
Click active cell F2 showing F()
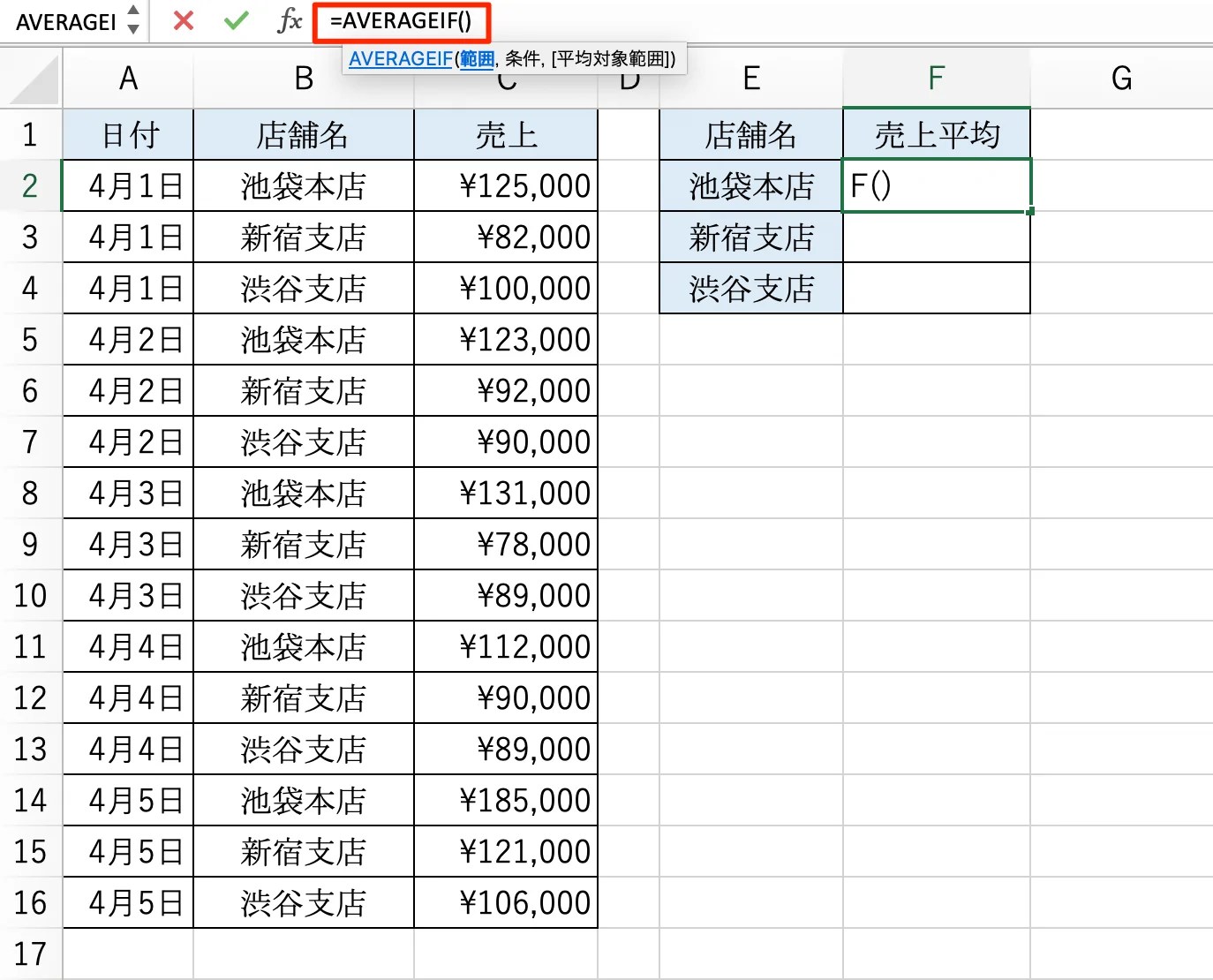point(937,186)
